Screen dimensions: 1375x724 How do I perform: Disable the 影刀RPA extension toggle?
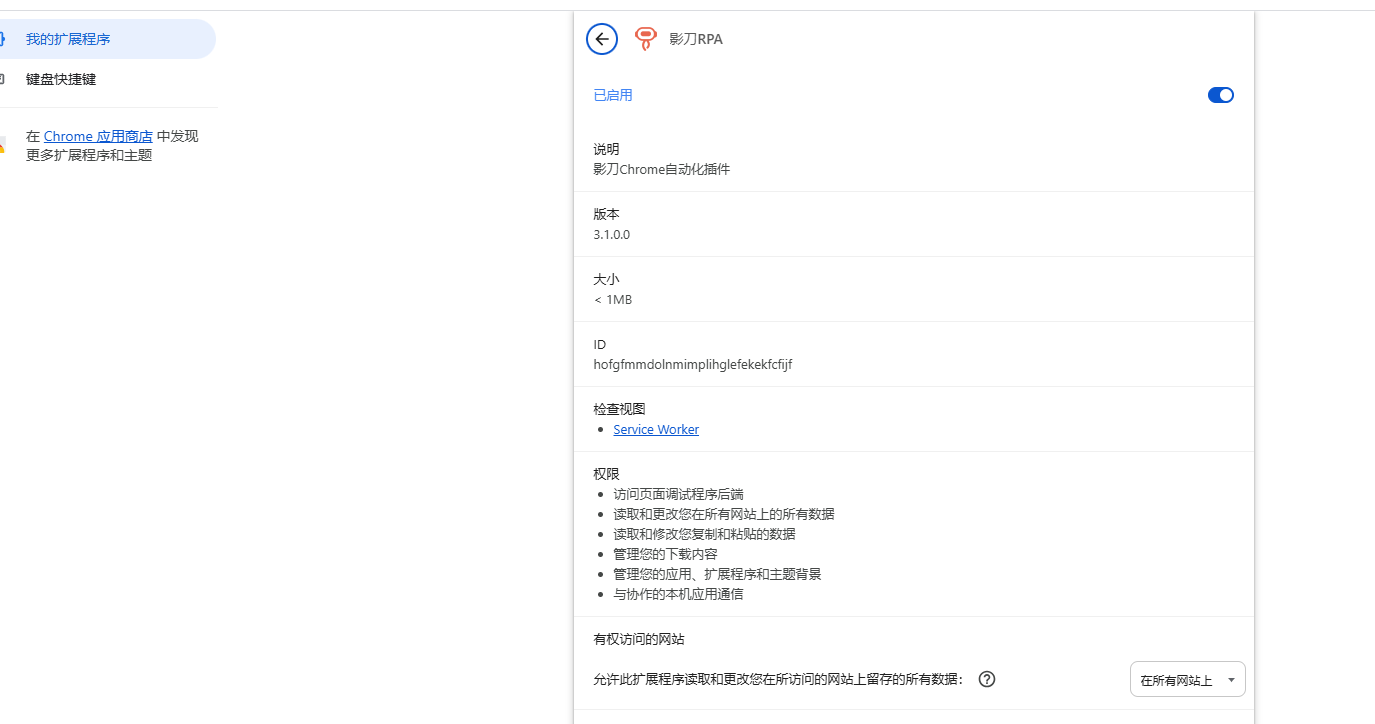(1221, 95)
